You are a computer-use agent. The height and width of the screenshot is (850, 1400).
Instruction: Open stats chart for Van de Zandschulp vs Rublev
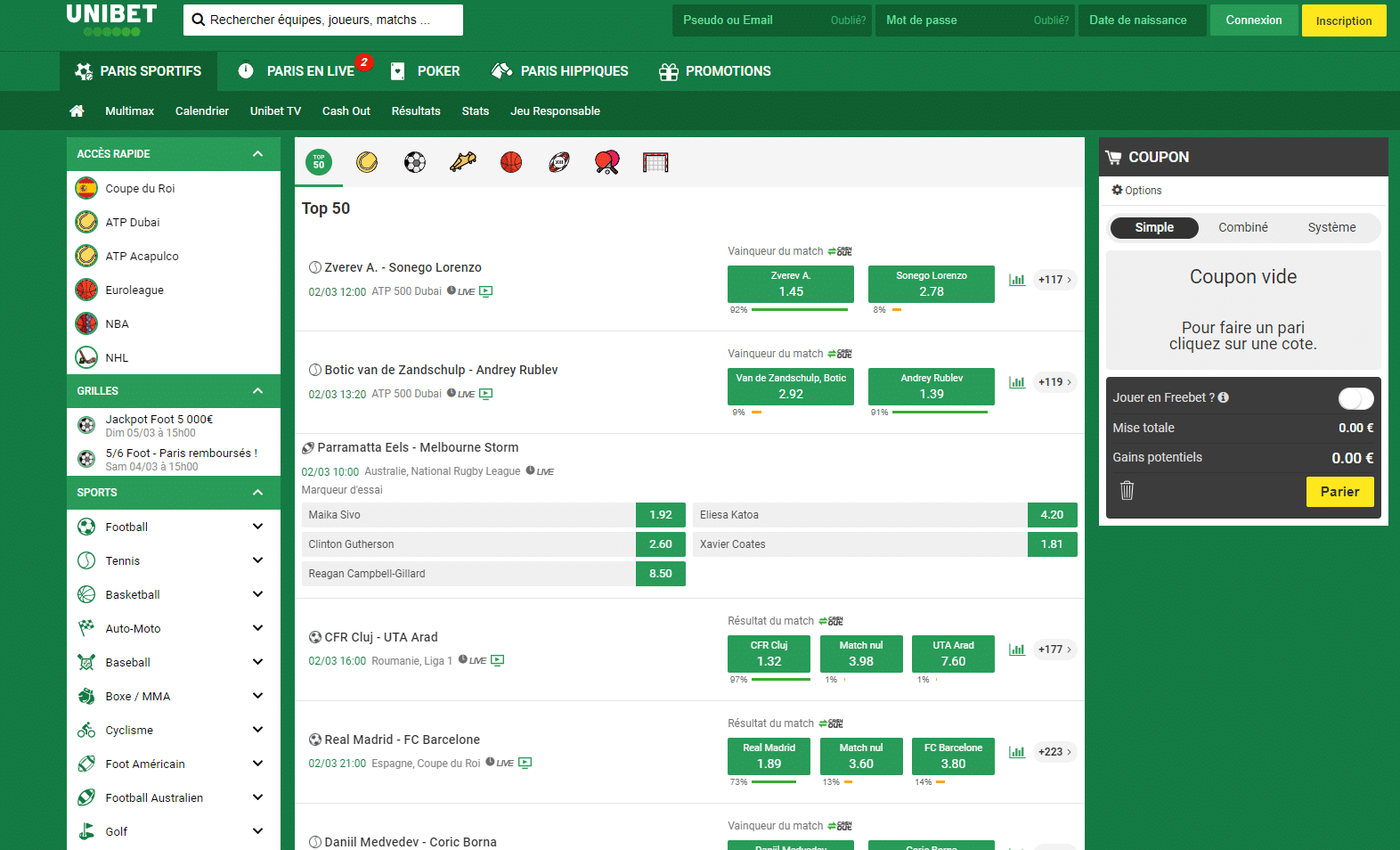(x=1017, y=382)
